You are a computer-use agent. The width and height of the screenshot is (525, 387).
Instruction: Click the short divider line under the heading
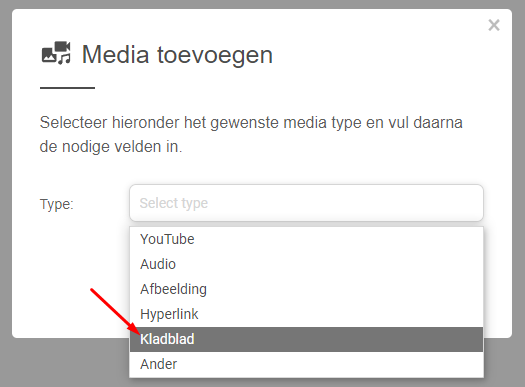[x=67, y=88]
